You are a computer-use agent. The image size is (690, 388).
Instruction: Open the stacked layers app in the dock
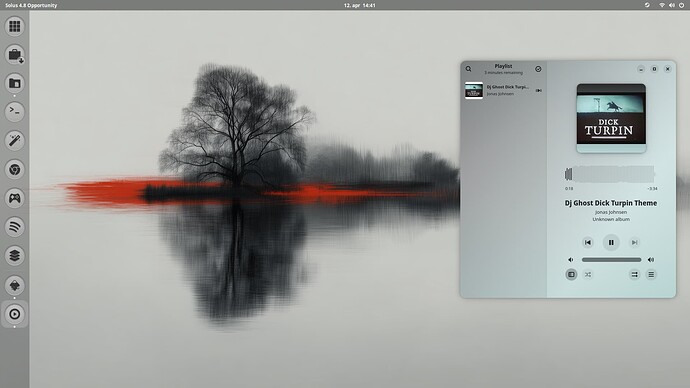tap(15, 255)
